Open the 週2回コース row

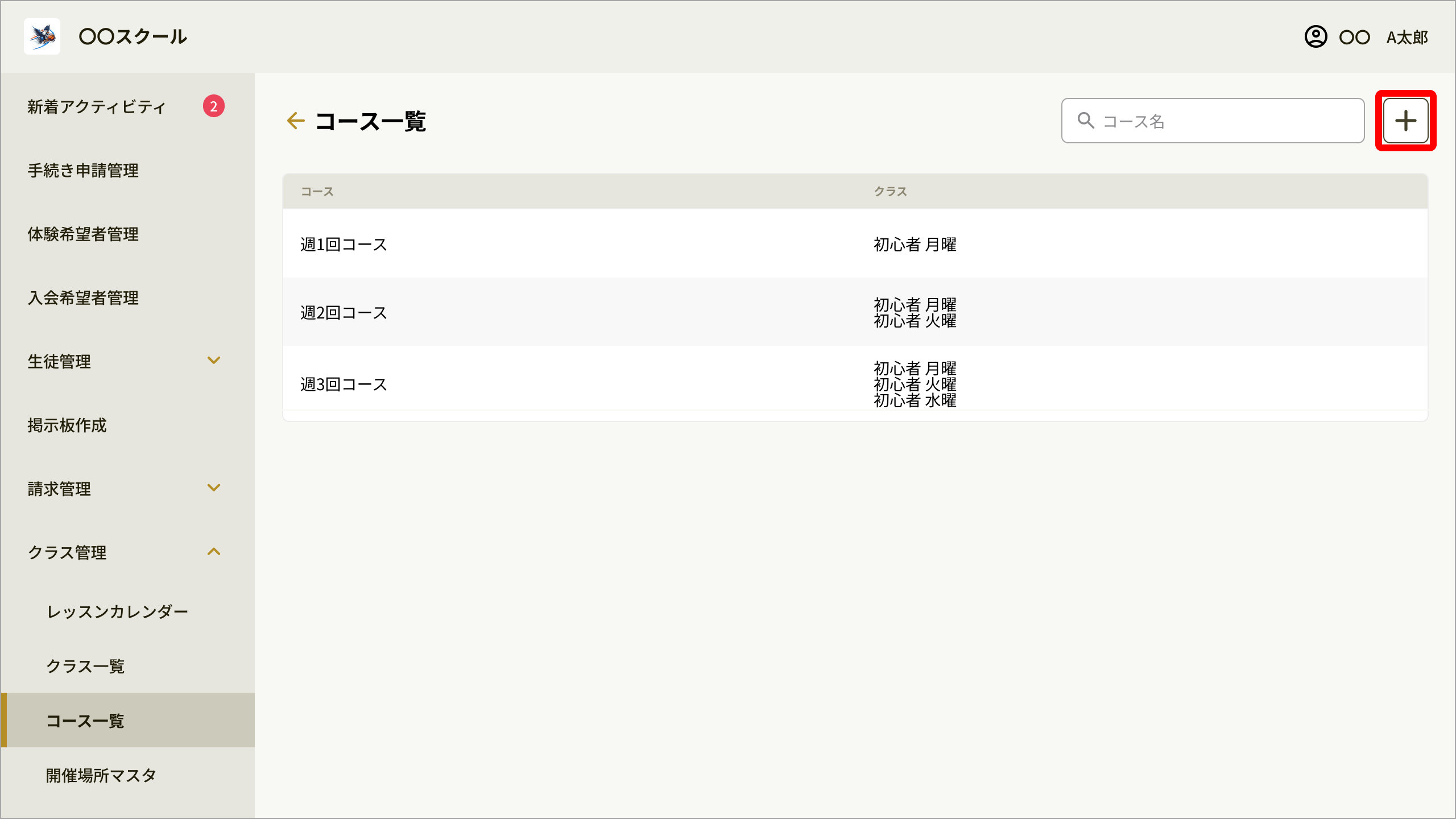855,312
